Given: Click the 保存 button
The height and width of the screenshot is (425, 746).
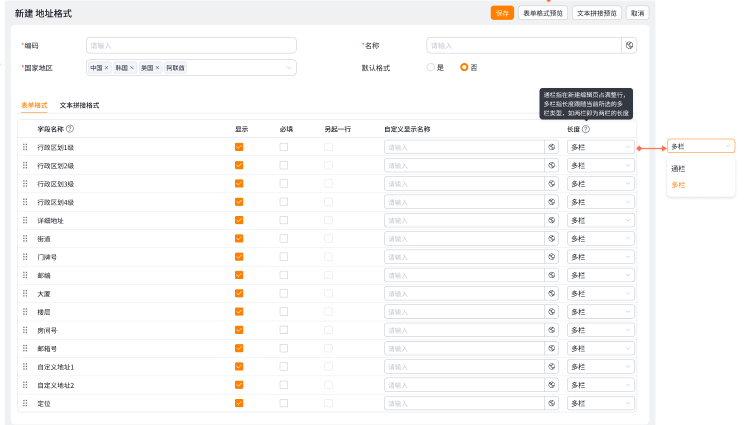Looking at the screenshot, I should pyautogui.click(x=502, y=13).
